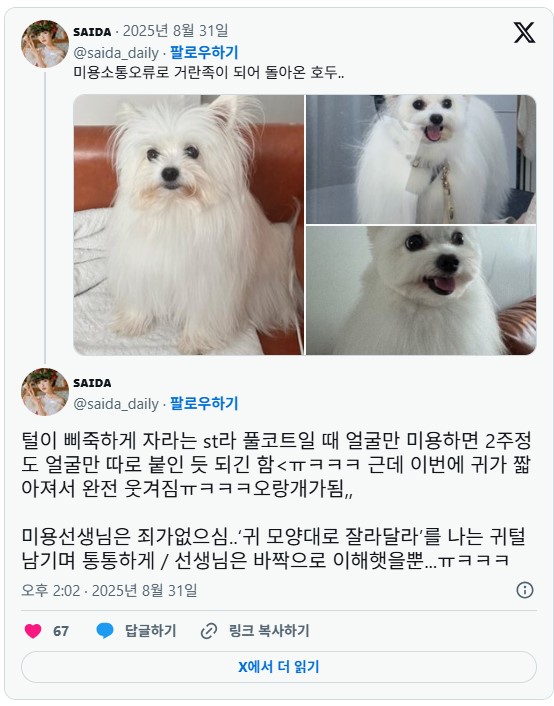Click the 링크 복사하기 text
Screen dimensions: 554x706
pyautogui.click(x=269, y=631)
